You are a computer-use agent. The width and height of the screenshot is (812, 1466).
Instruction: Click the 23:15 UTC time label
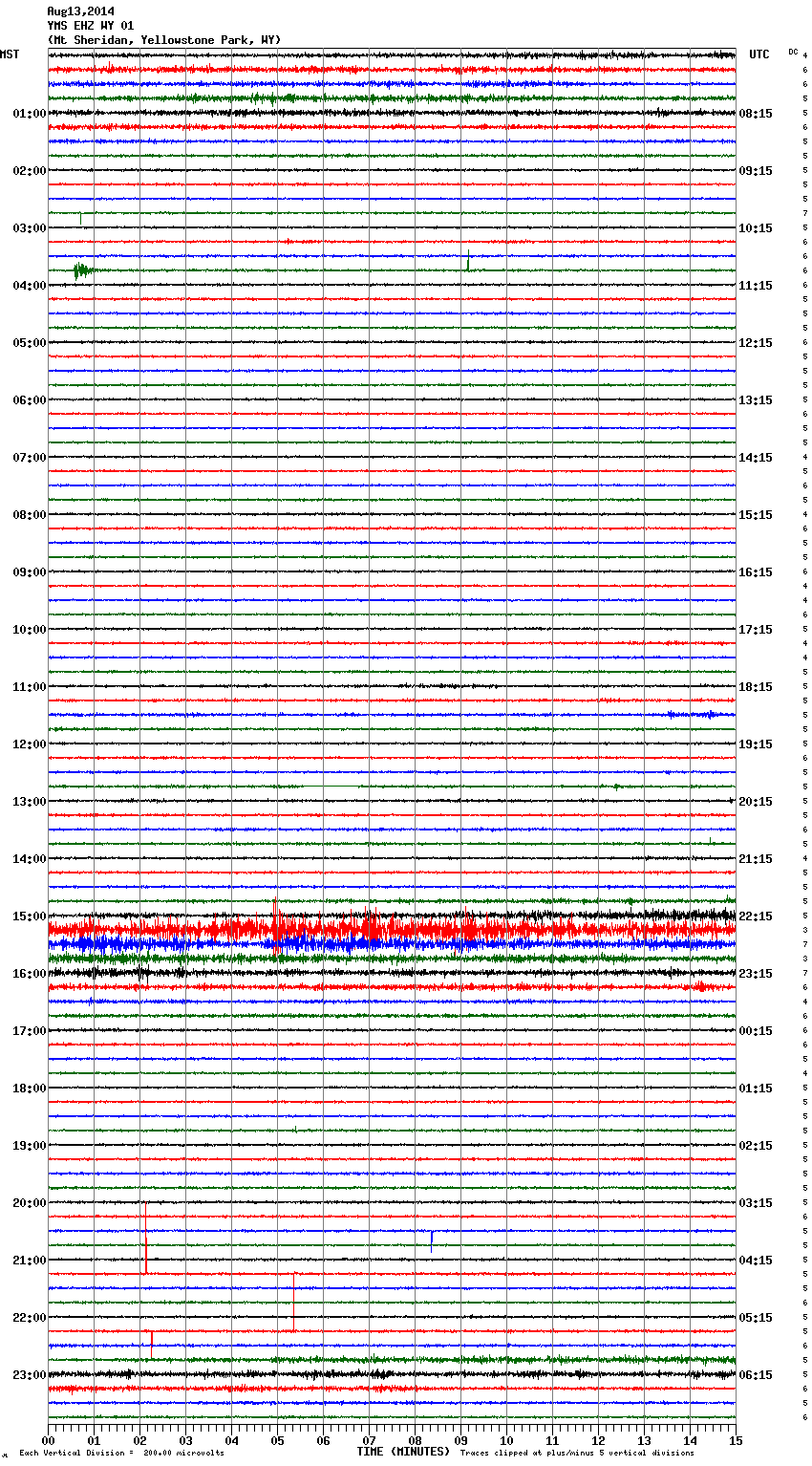[756, 974]
